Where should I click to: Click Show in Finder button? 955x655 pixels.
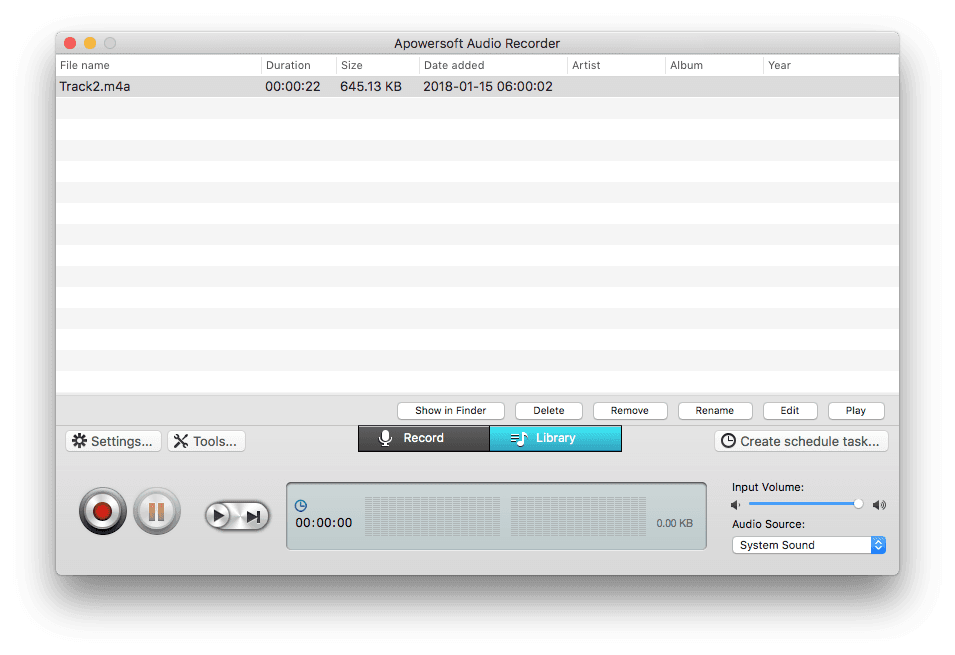450,410
